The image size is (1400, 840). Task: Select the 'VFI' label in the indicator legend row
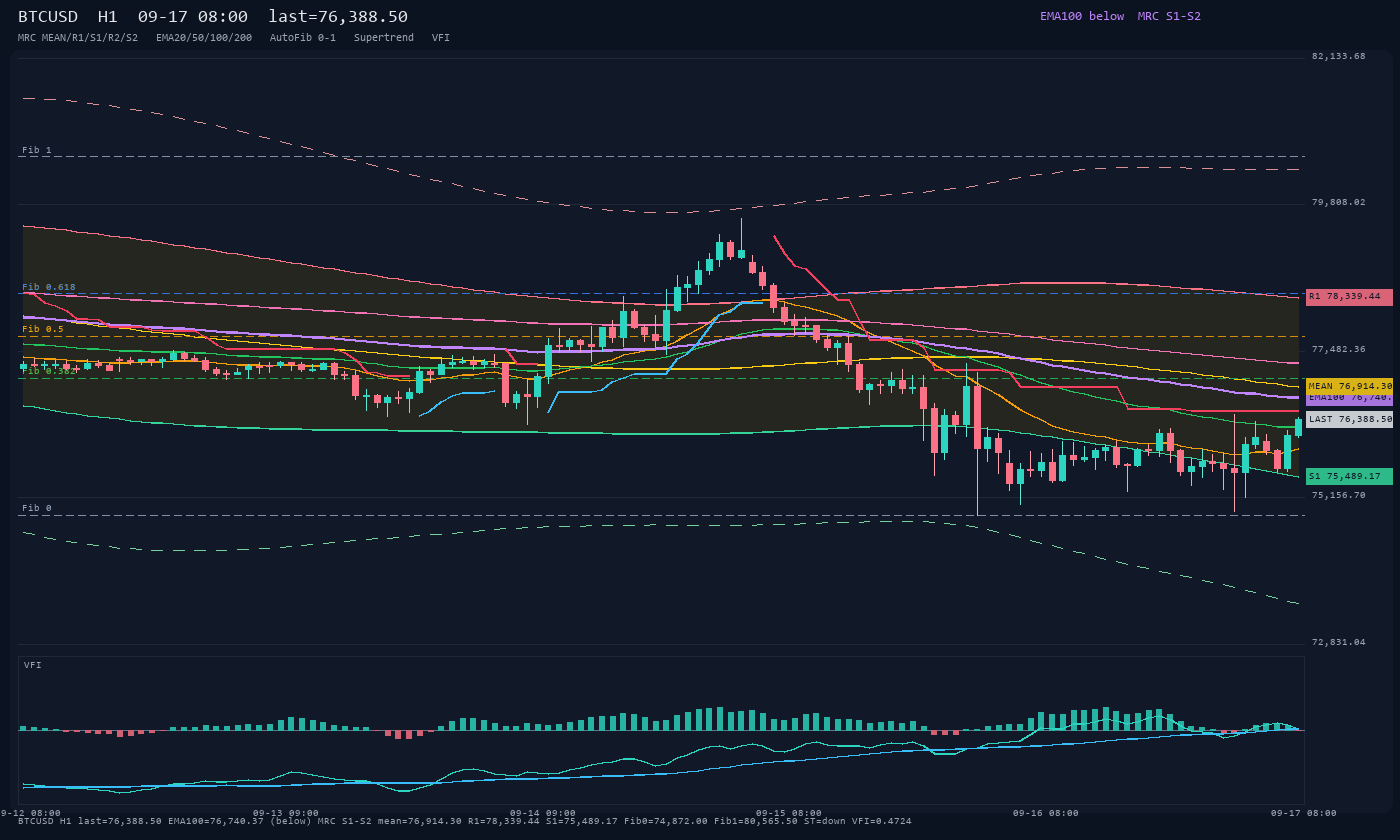(441, 37)
